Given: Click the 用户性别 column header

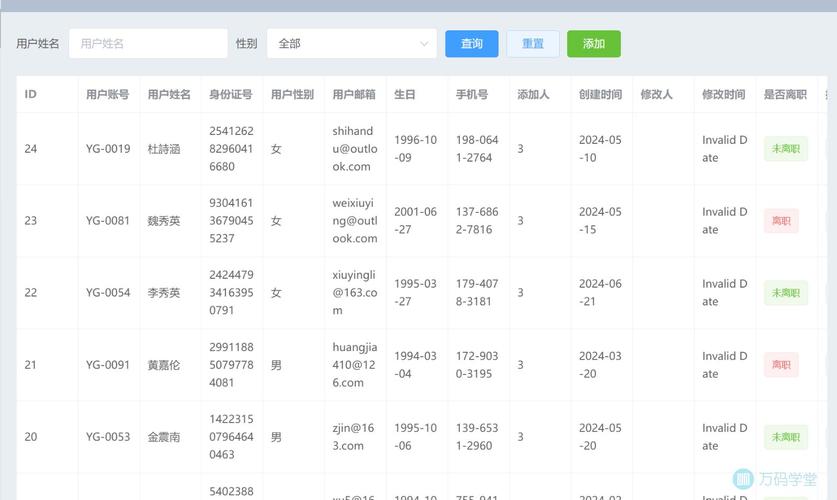Looking at the screenshot, I should click(293, 94).
